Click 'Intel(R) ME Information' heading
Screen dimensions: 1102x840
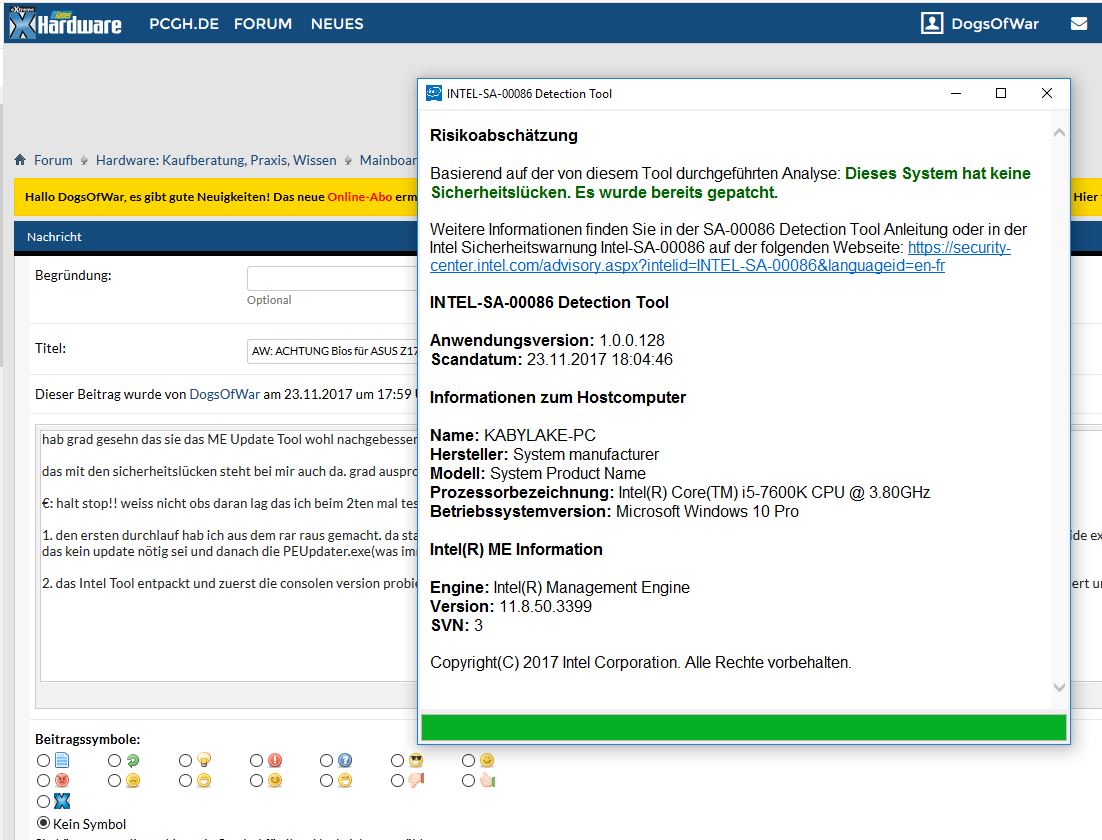click(x=516, y=549)
